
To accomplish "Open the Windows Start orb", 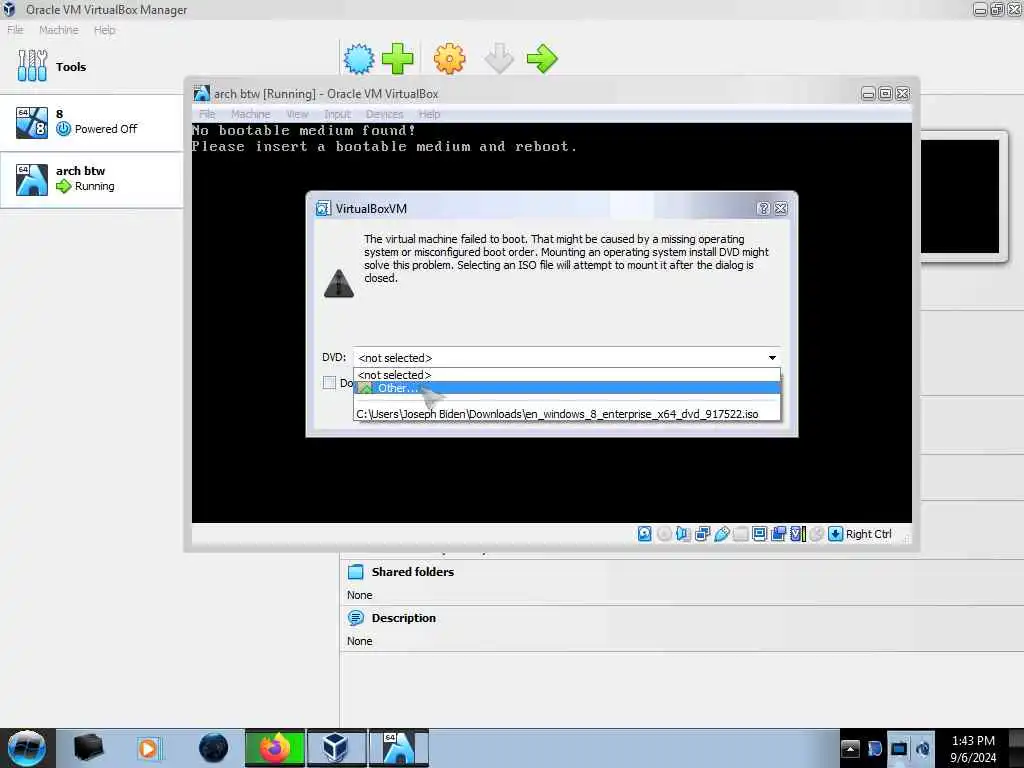I will 27,748.
